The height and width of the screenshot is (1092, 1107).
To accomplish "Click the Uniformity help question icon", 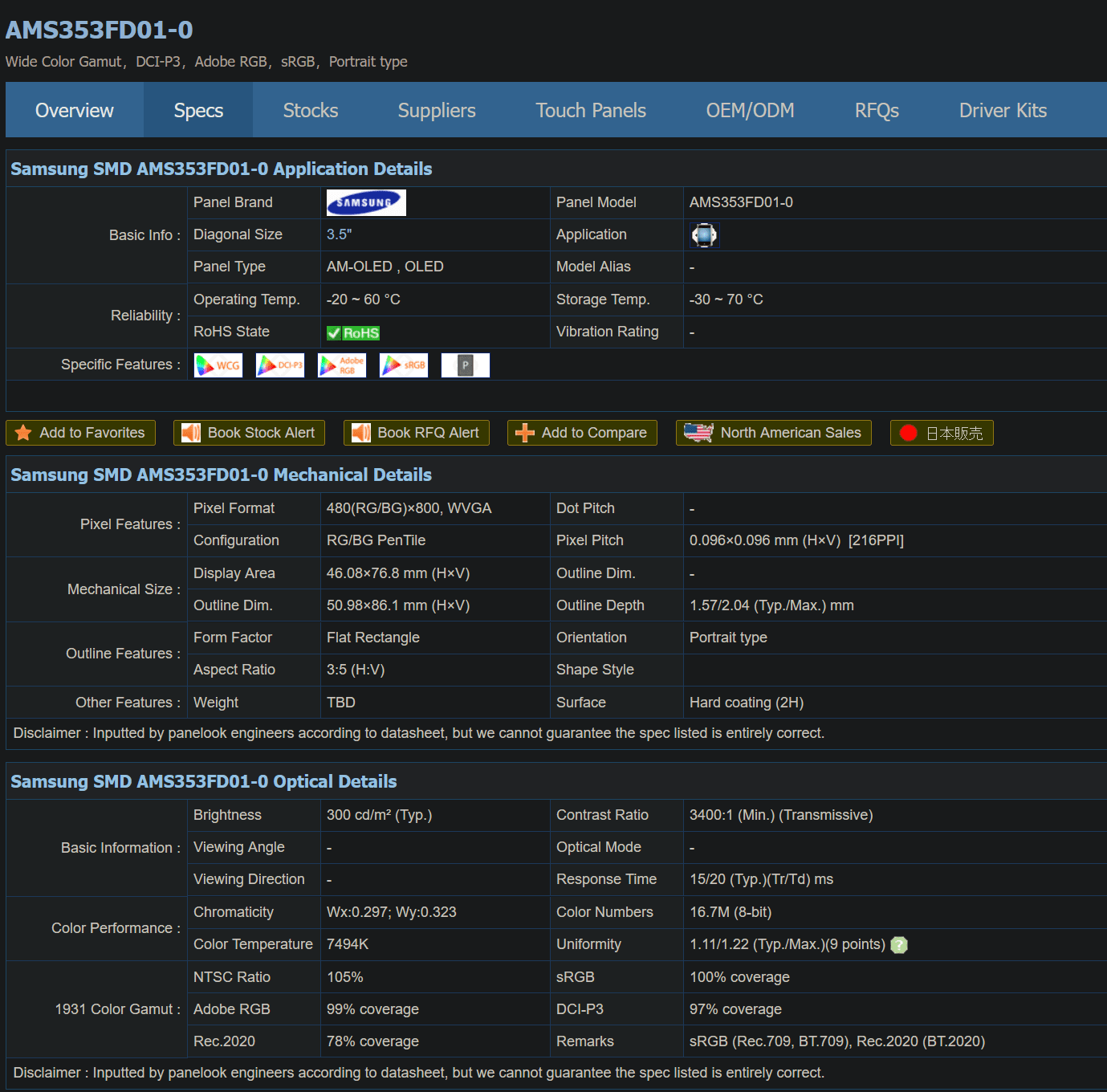I will click(899, 945).
